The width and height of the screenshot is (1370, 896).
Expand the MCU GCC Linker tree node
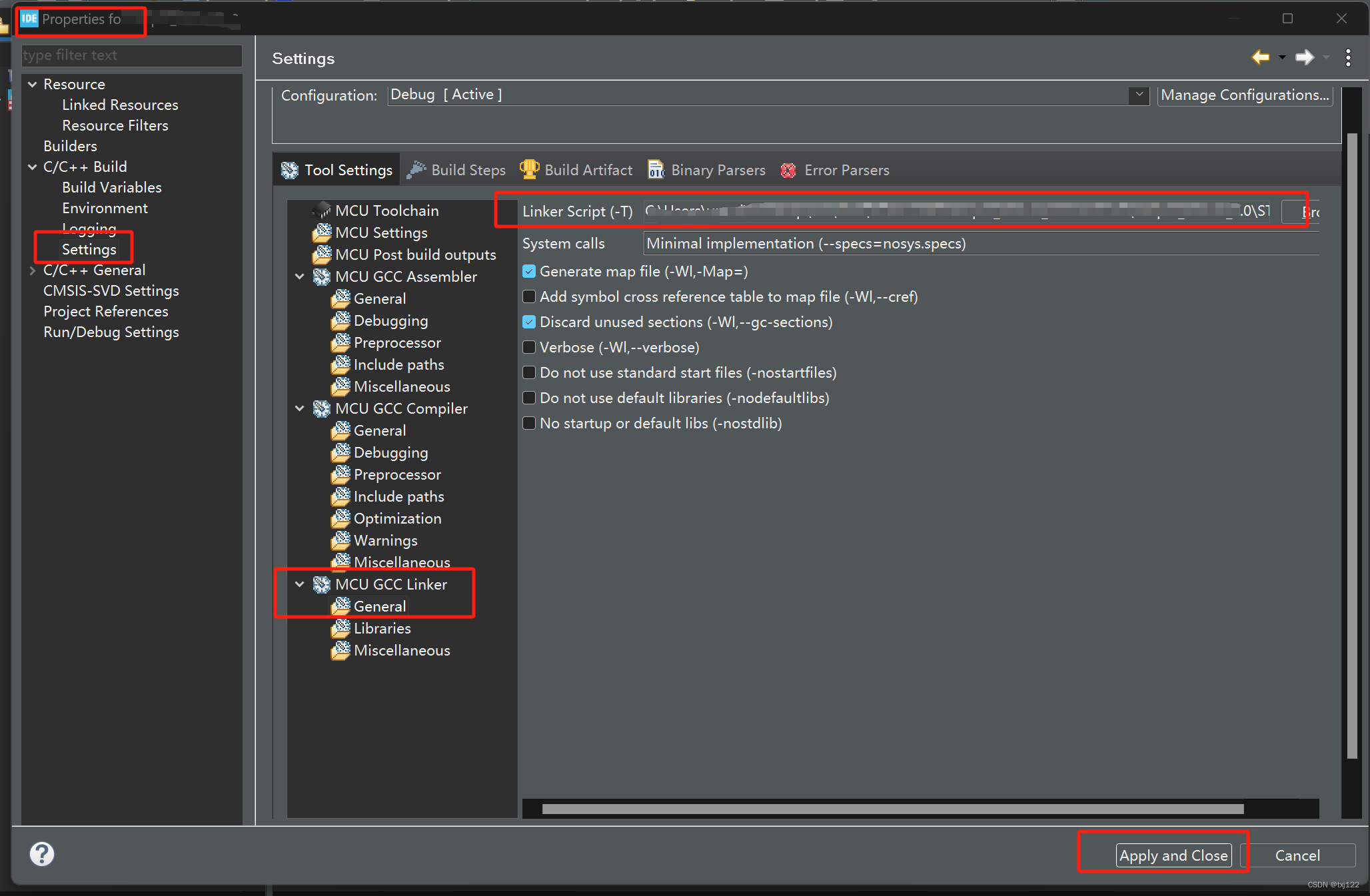(x=300, y=584)
